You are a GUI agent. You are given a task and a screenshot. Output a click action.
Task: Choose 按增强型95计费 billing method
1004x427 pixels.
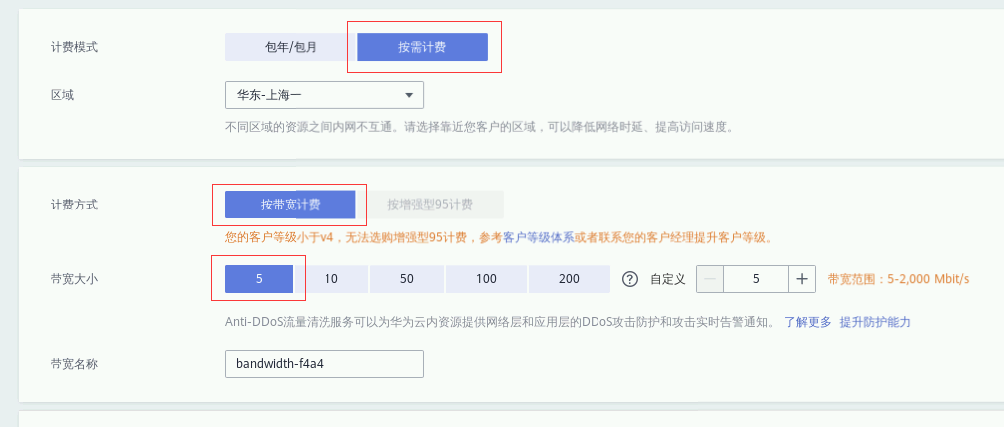click(430, 204)
